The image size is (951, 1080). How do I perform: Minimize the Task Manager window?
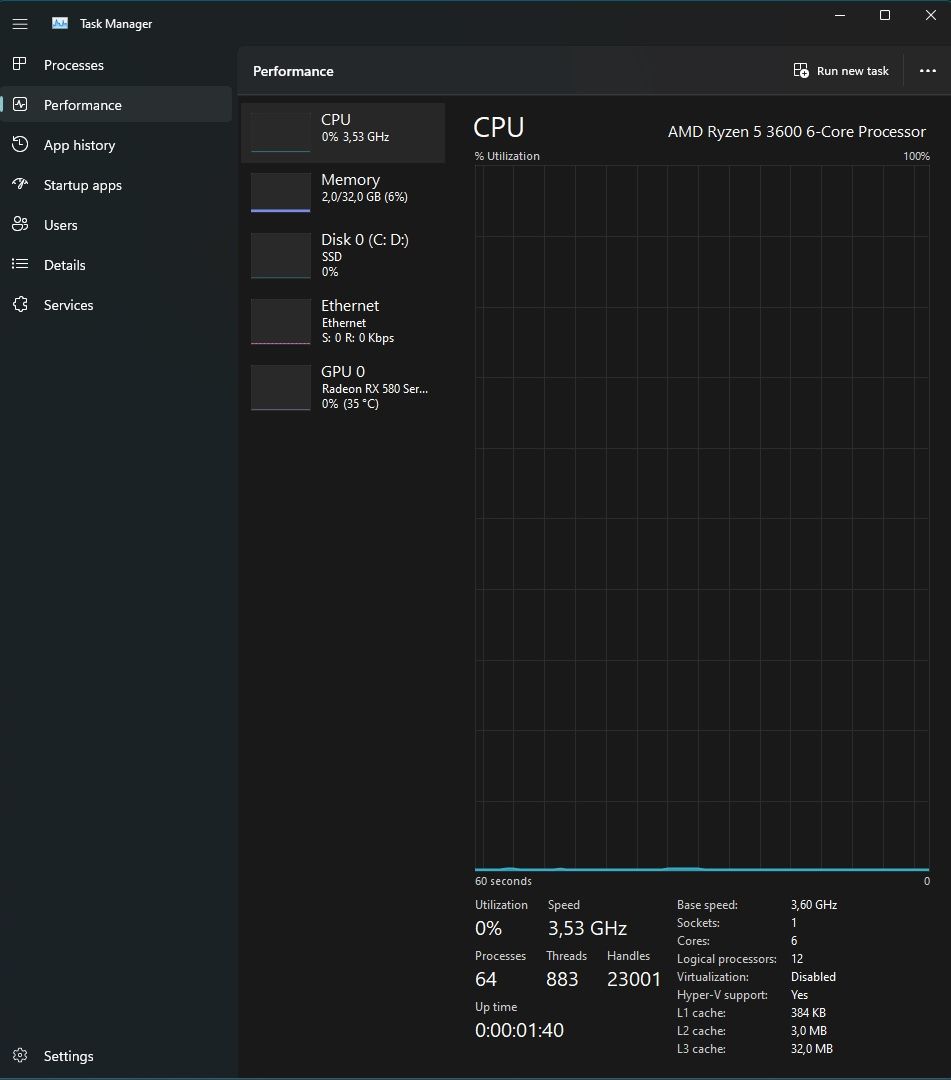(x=839, y=15)
